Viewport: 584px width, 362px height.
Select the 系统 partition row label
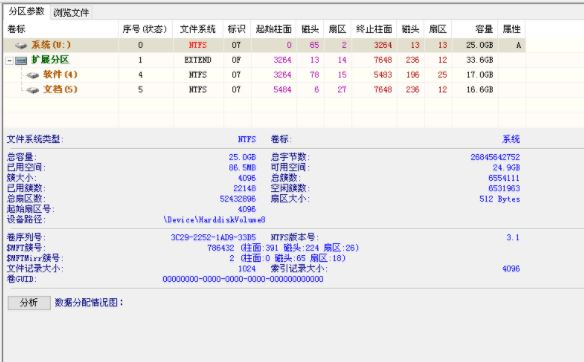pos(51,45)
